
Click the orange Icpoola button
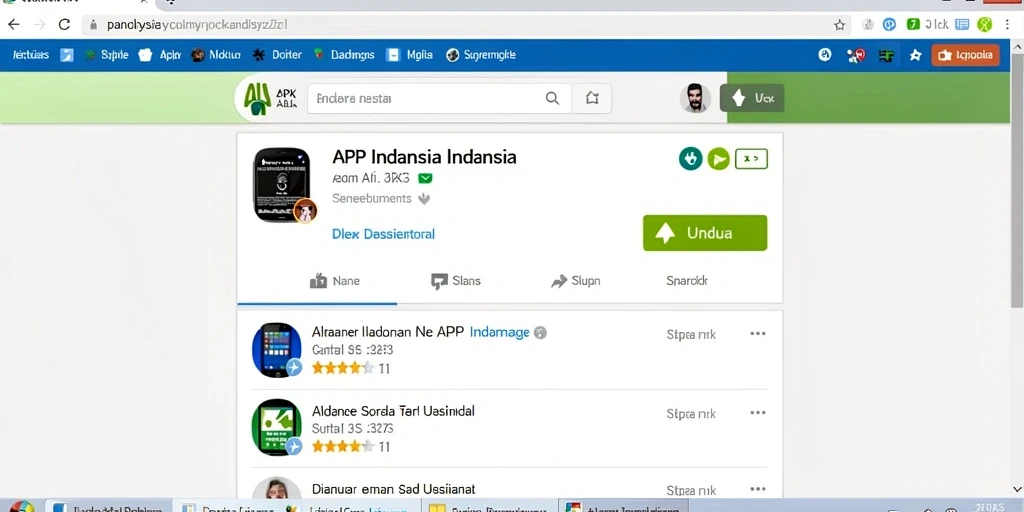[x=965, y=56]
